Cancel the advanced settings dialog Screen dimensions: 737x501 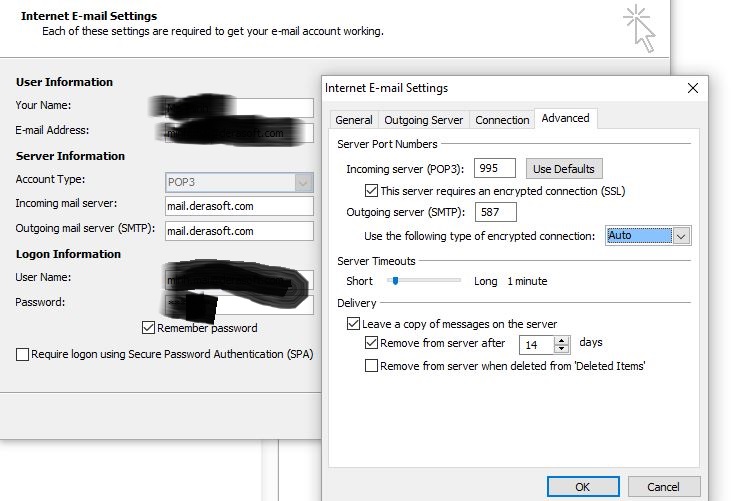[663, 487]
